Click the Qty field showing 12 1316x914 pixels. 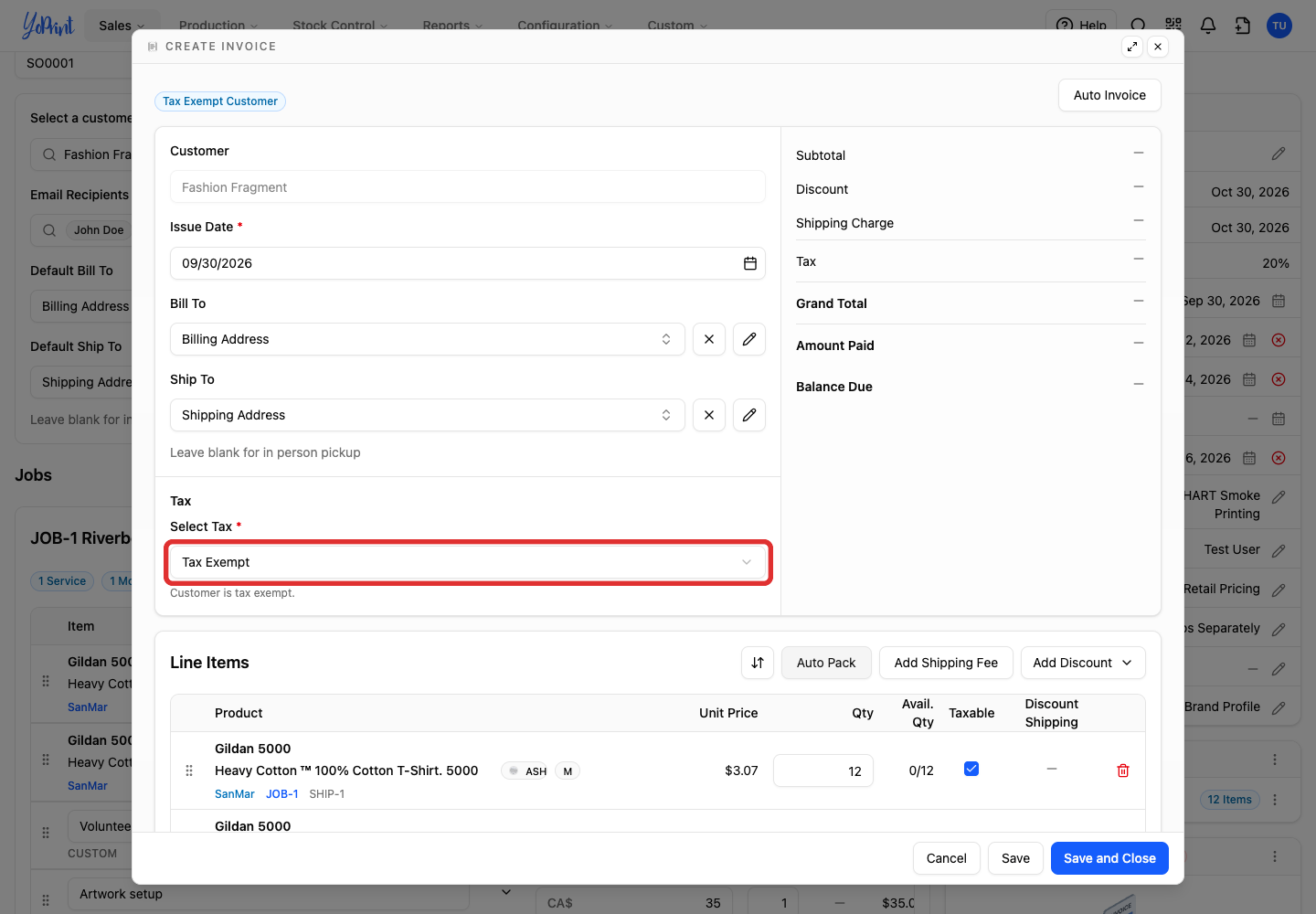[x=823, y=771]
